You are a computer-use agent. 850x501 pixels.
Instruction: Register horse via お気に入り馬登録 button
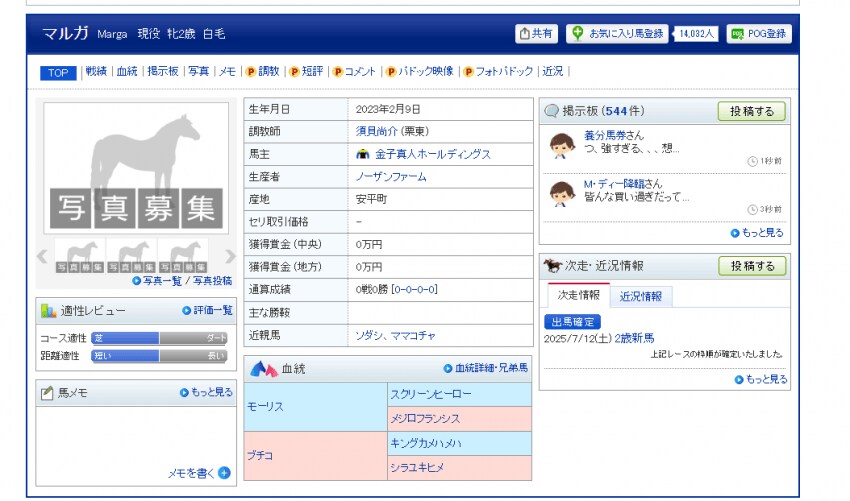[x=617, y=34]
